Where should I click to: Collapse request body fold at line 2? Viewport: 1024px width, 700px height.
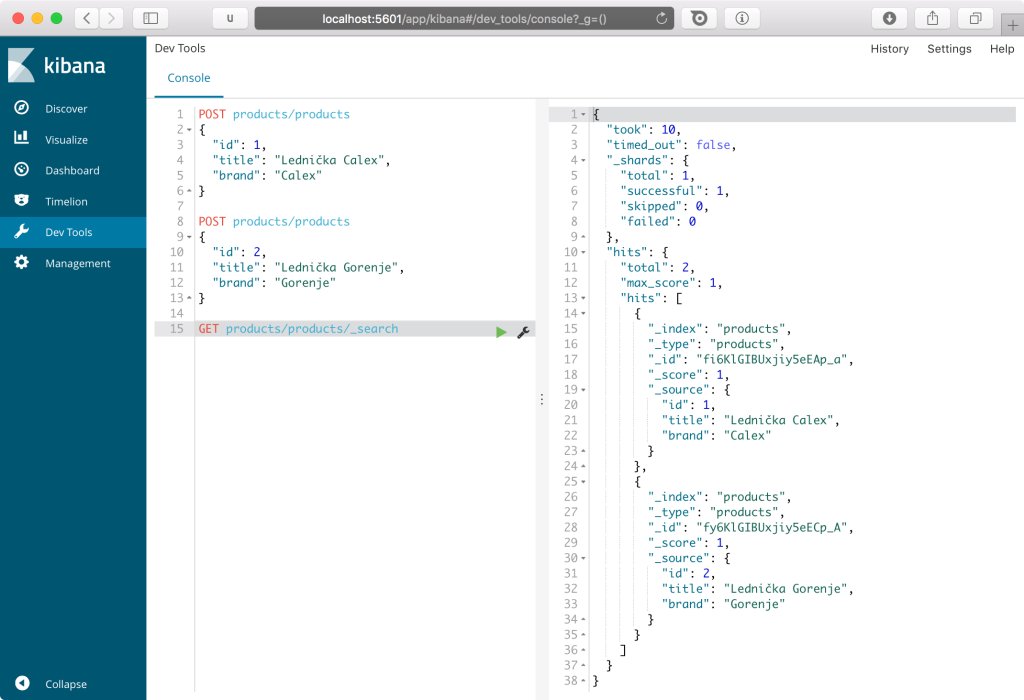189,130
